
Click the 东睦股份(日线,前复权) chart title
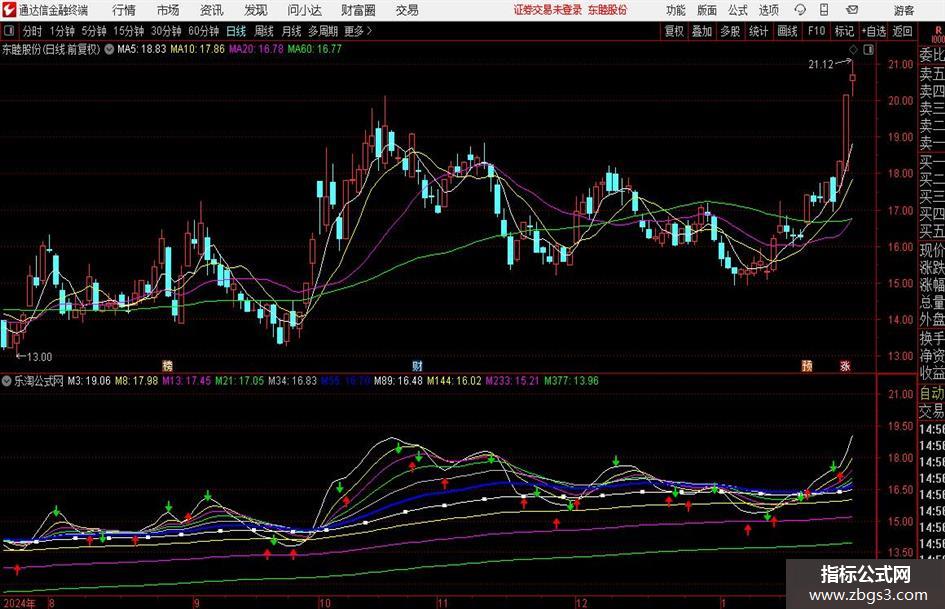pyautogui.click(x=51, y=49)
